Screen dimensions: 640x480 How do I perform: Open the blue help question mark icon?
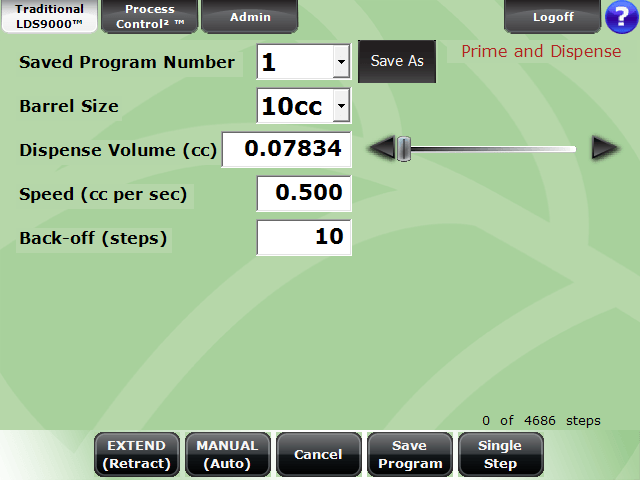(622, 16)
